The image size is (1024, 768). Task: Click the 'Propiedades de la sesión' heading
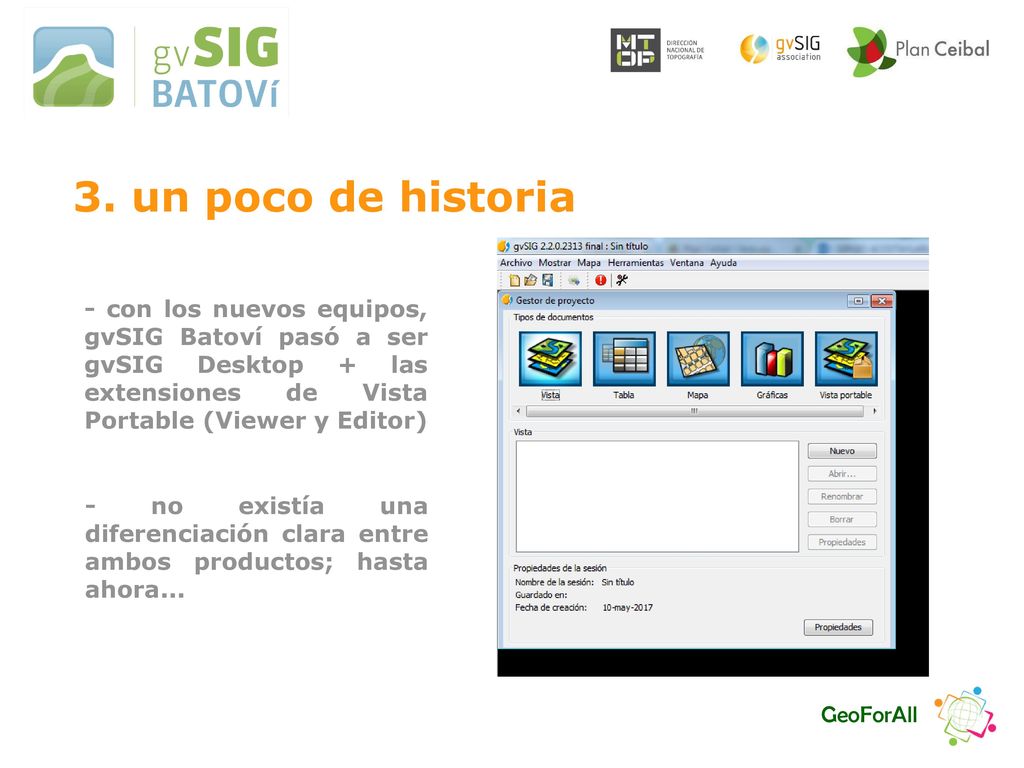560,568
